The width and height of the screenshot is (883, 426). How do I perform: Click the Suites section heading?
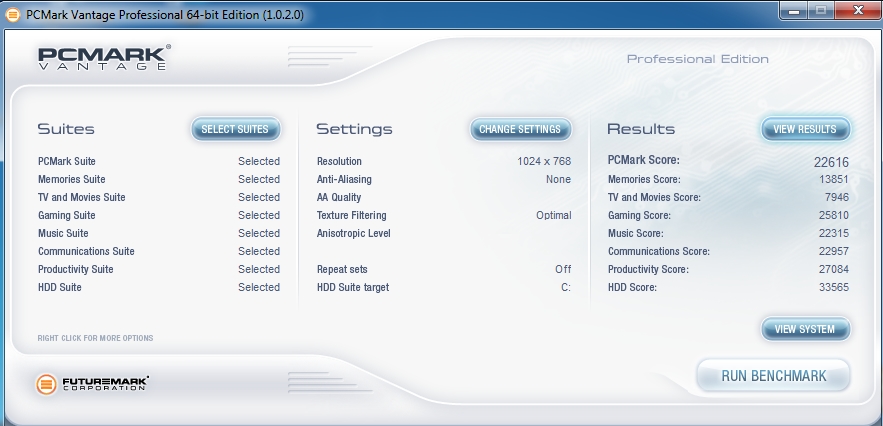[66, 129]
